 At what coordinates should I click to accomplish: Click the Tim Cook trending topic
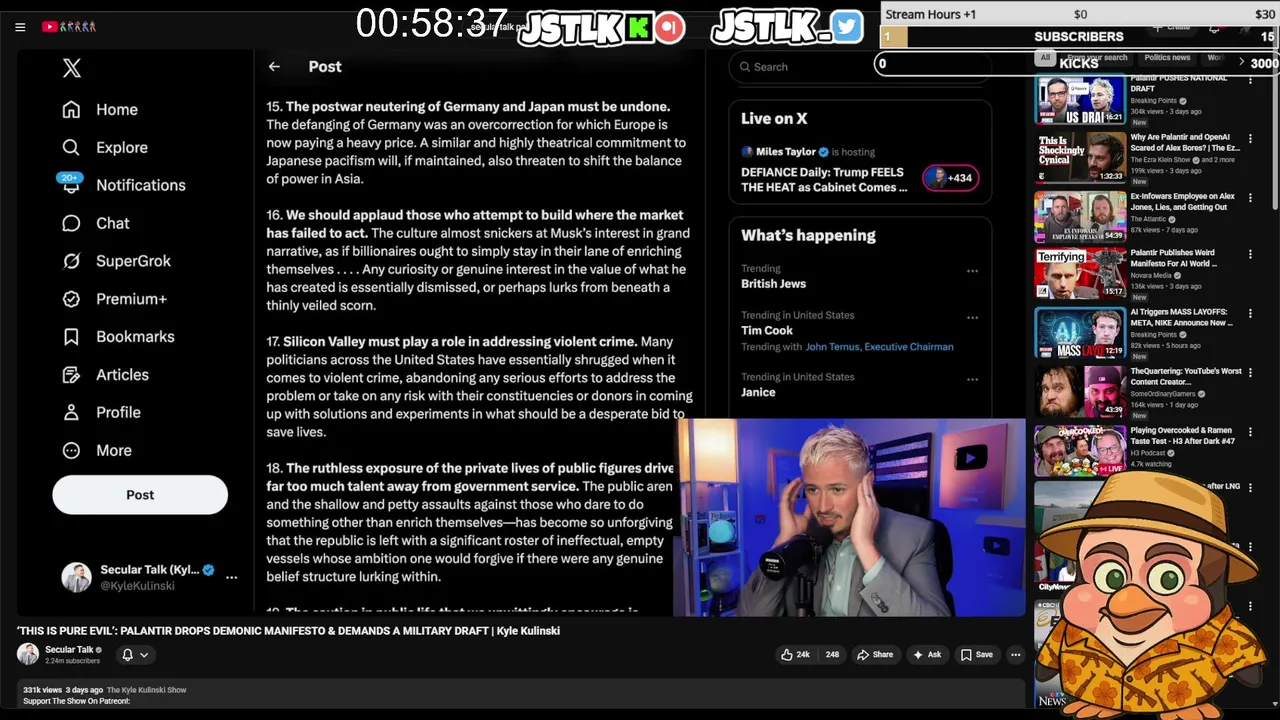[x=767, y=331]
